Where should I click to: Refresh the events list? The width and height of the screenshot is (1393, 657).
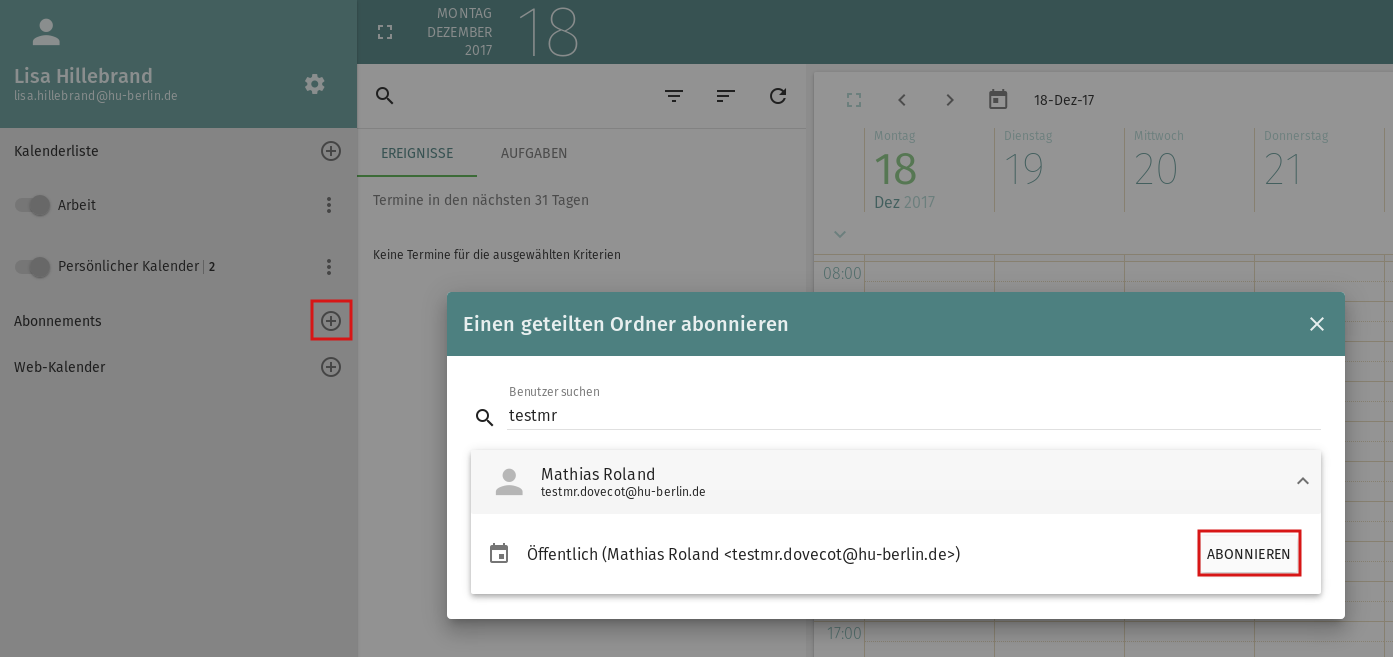[x=778, y=96]
